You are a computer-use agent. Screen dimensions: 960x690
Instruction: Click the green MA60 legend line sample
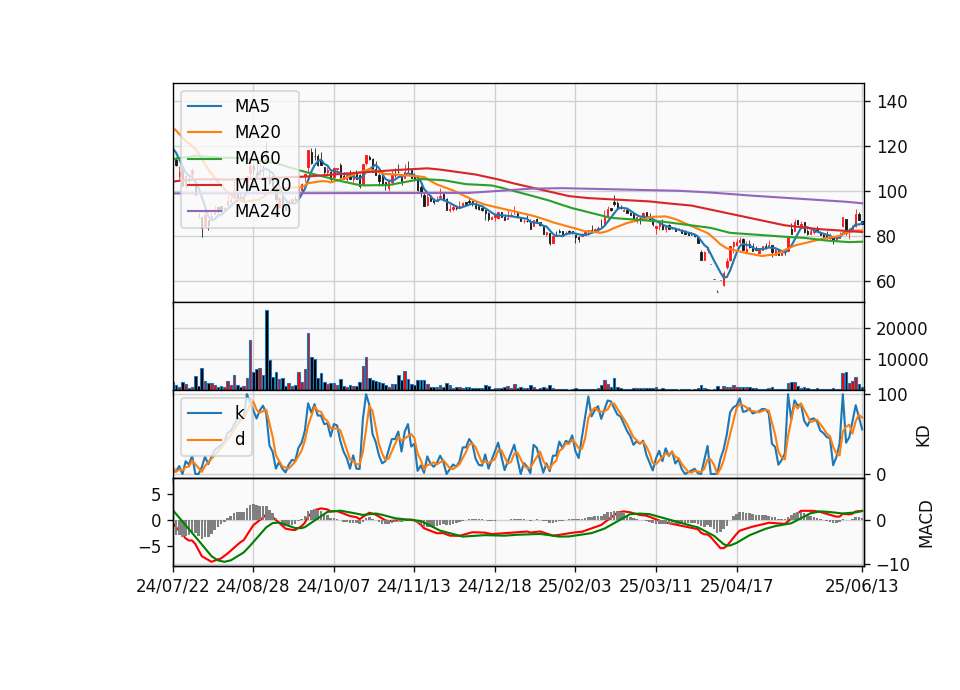coord(204,158)
